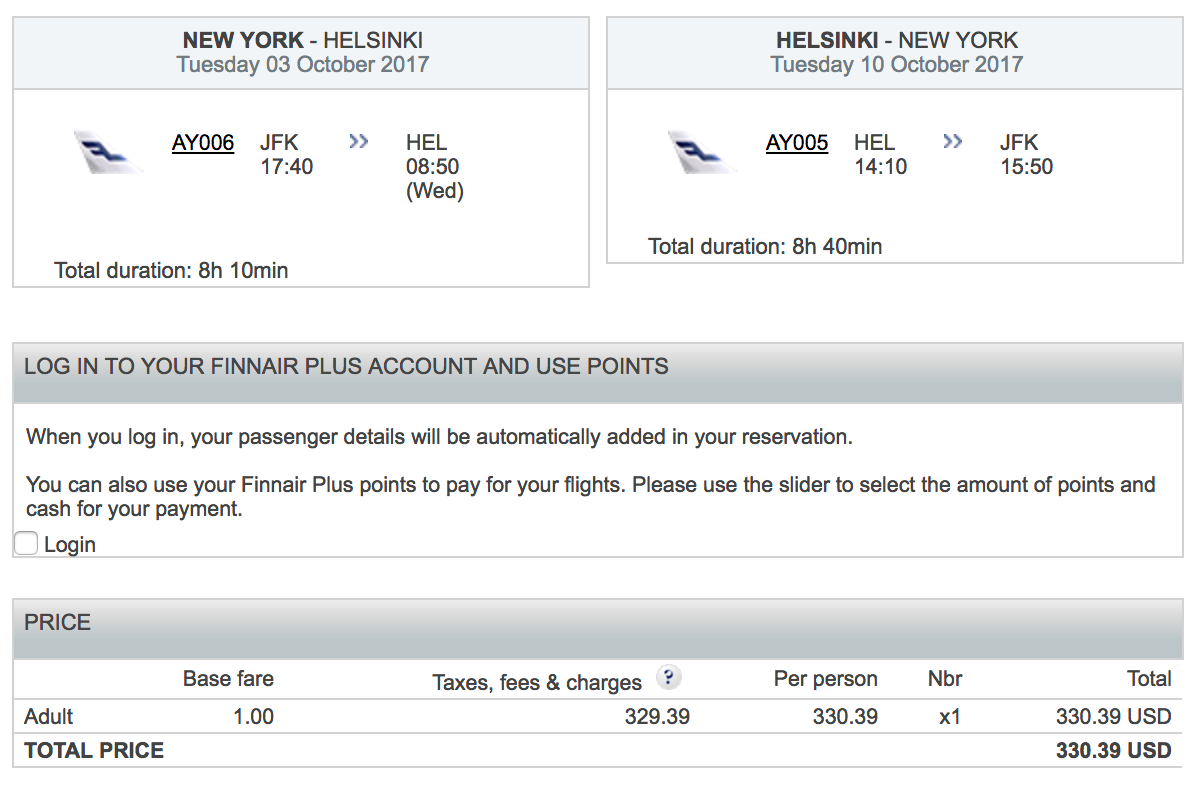Click the bold total price 330.39 USD
The height and width of the screenshot is (786, 1202).
(x=1113, y=751)
